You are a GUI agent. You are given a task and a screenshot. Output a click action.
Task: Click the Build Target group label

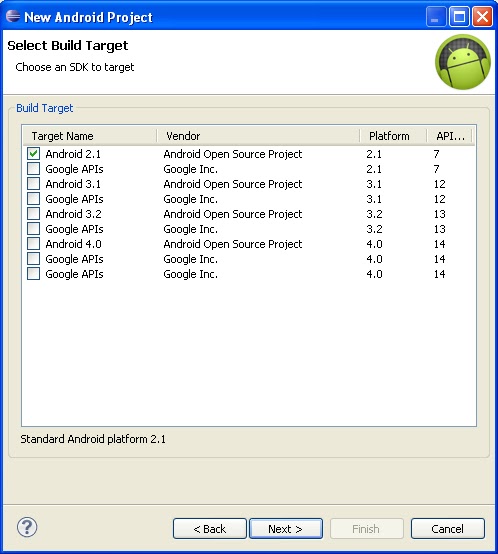click(x=45, y=108)
